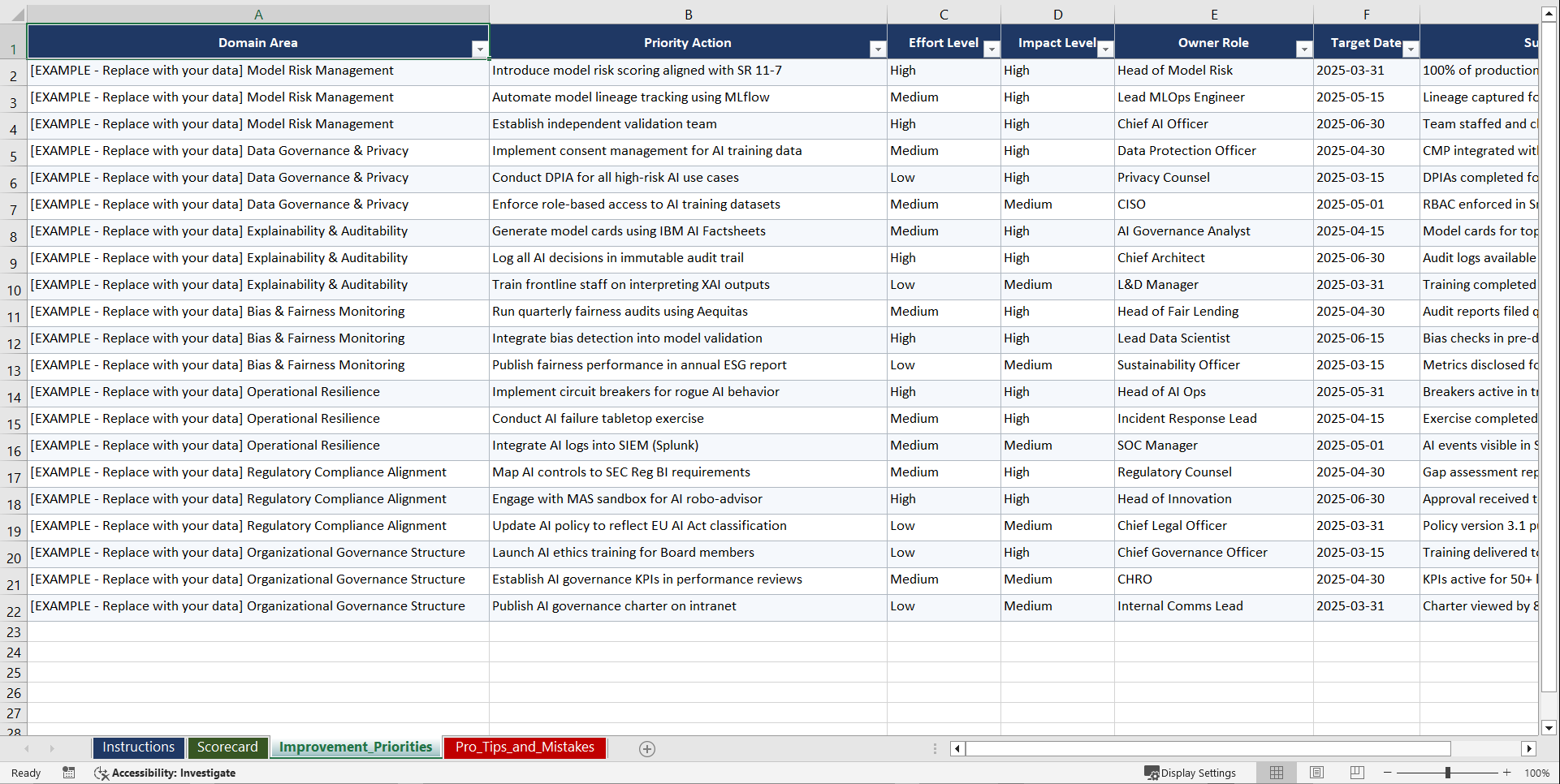Switch to the Instructions sheet
The width and height of the screenshot is (1560, 784).
click(138, 747)
